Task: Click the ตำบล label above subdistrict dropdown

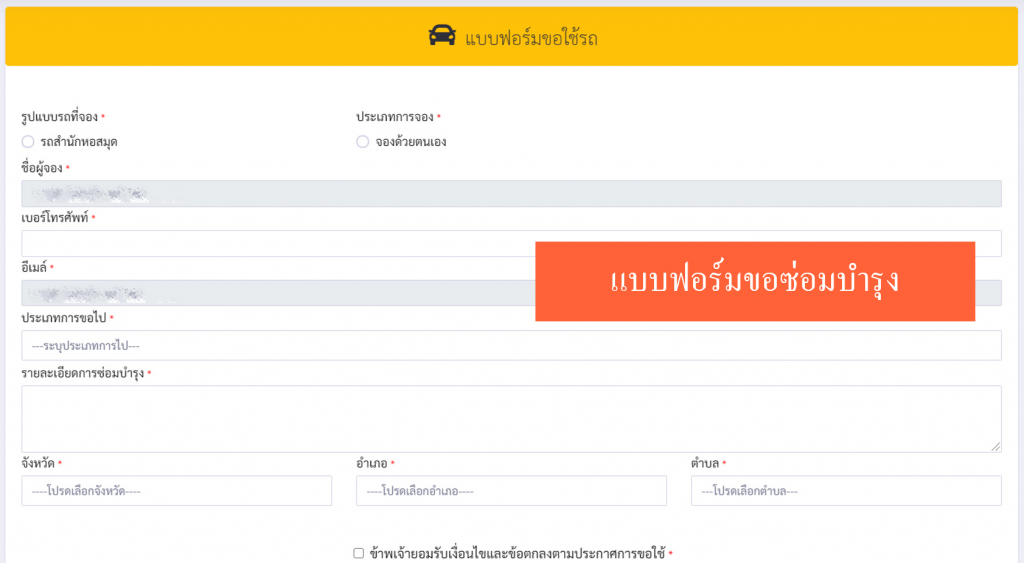Action: point(704,463)
